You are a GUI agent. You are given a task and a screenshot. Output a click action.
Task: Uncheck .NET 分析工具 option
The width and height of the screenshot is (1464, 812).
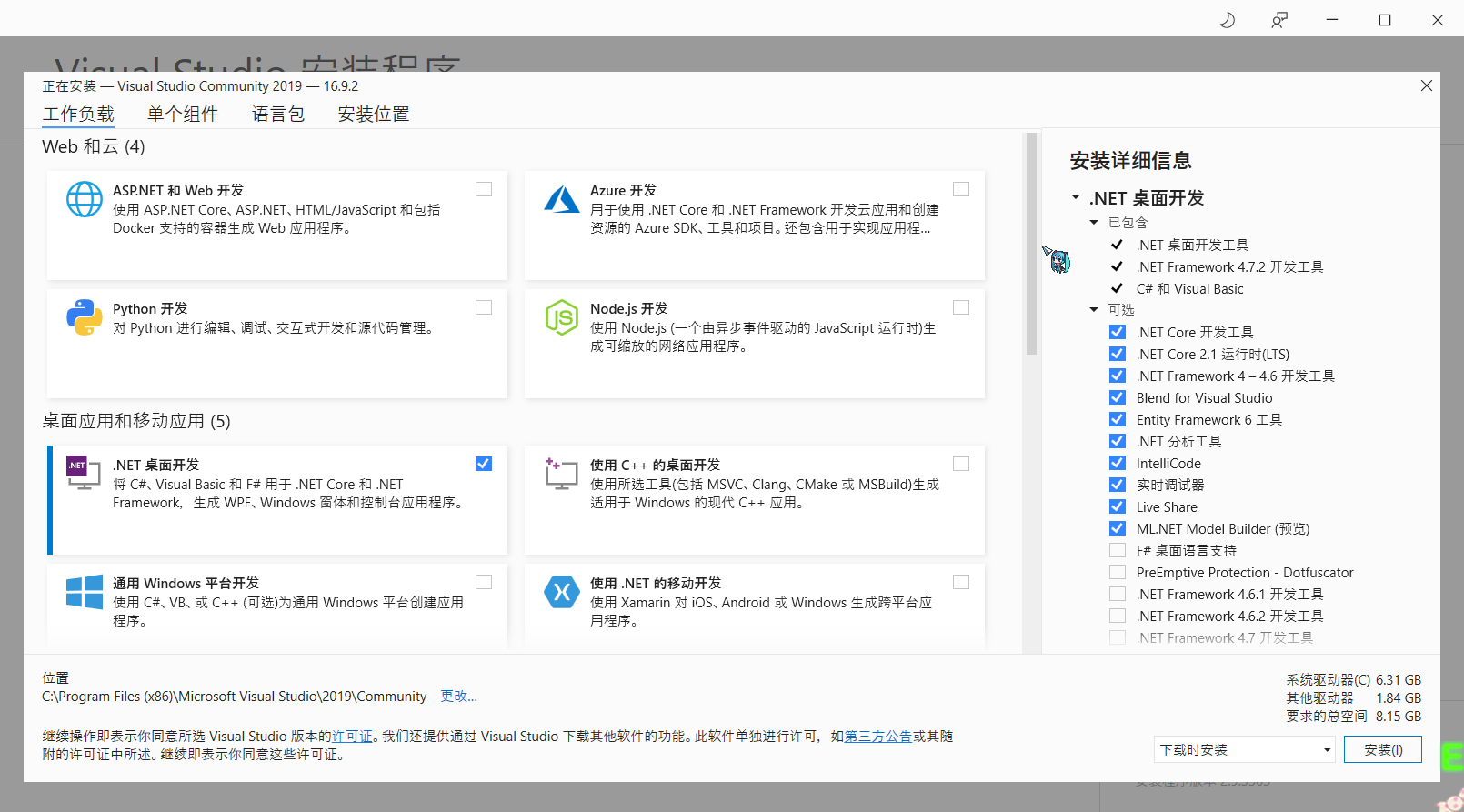tap(1118, 441)
